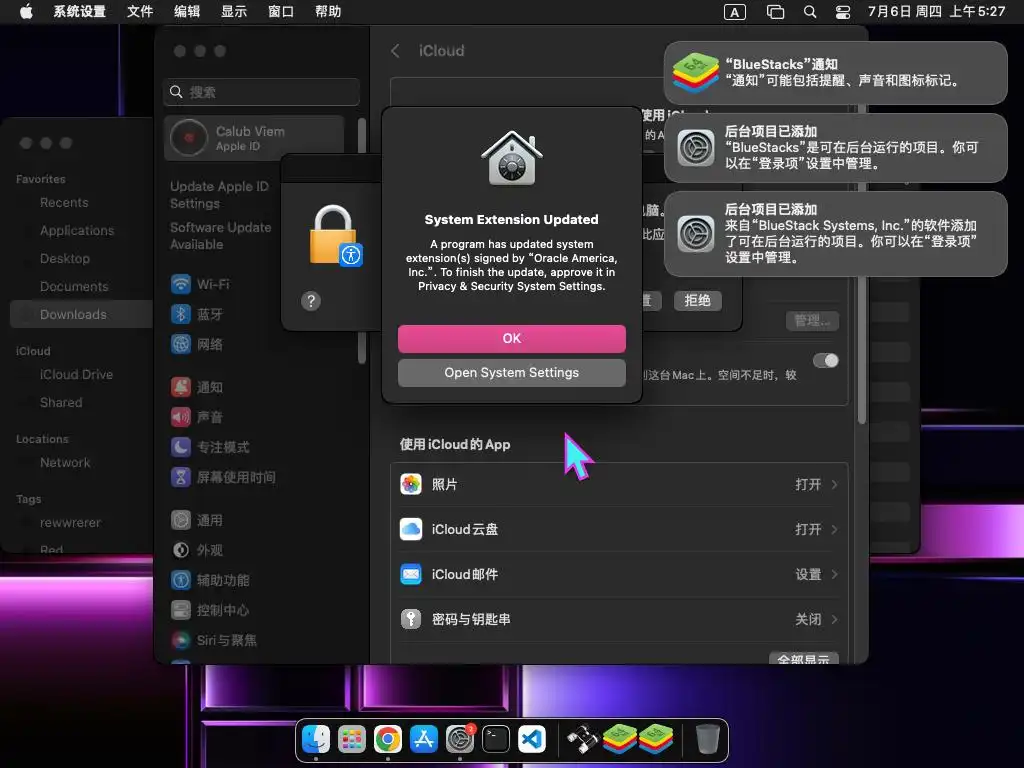
Task: Click the 管理... button
Action: click(812, 321)
